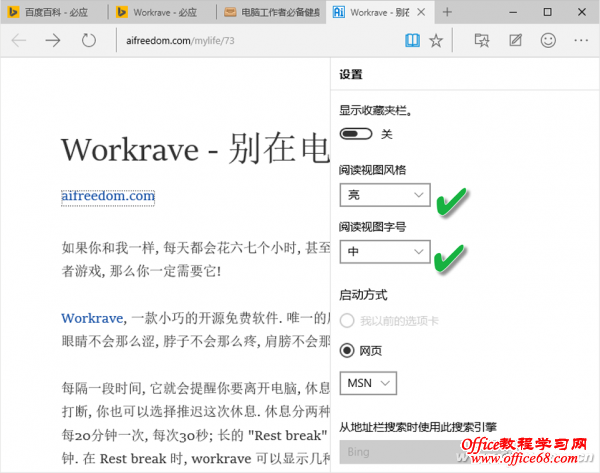Select the 我以前的选项卡 radio option

347,321
